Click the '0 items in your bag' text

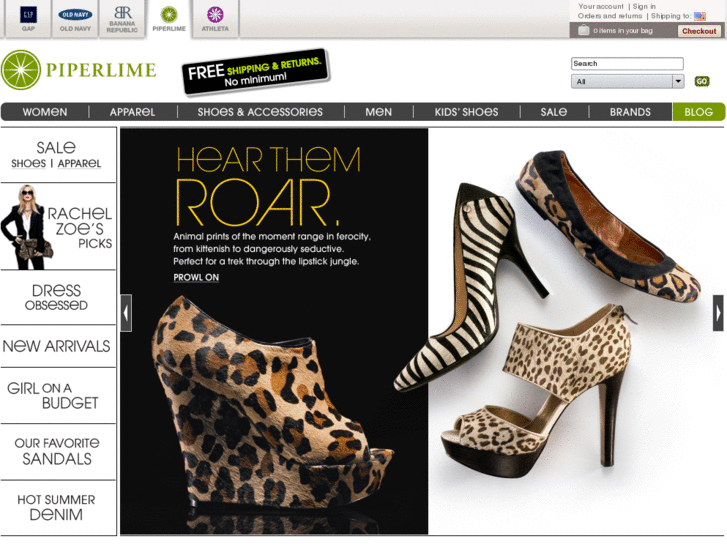pos(623,31)
